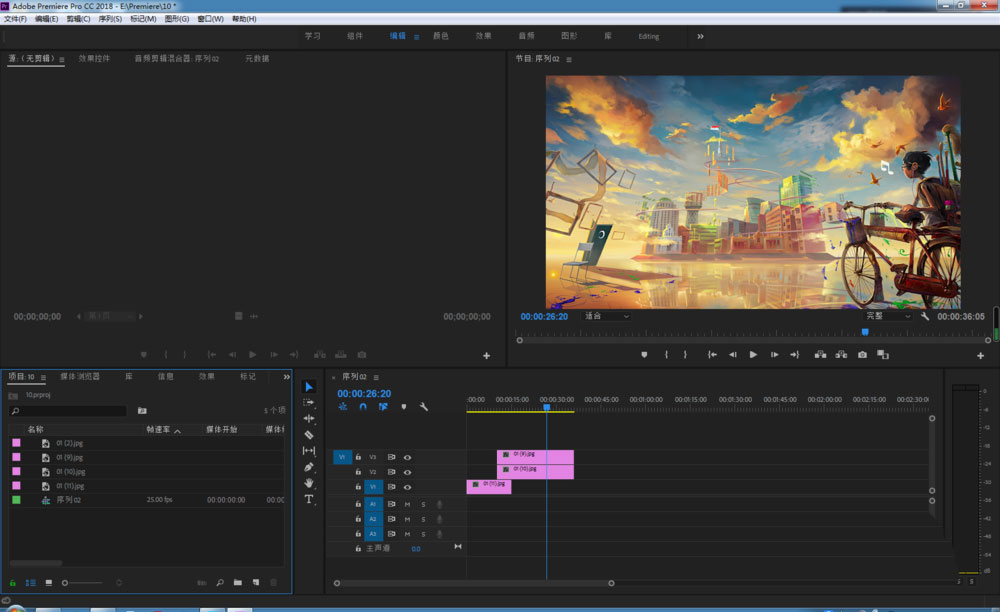Image resolution: width=1000 pixels, height=612 pixels.
Task: Click Mark Out in Program monitor
Action: click(686, 354)
